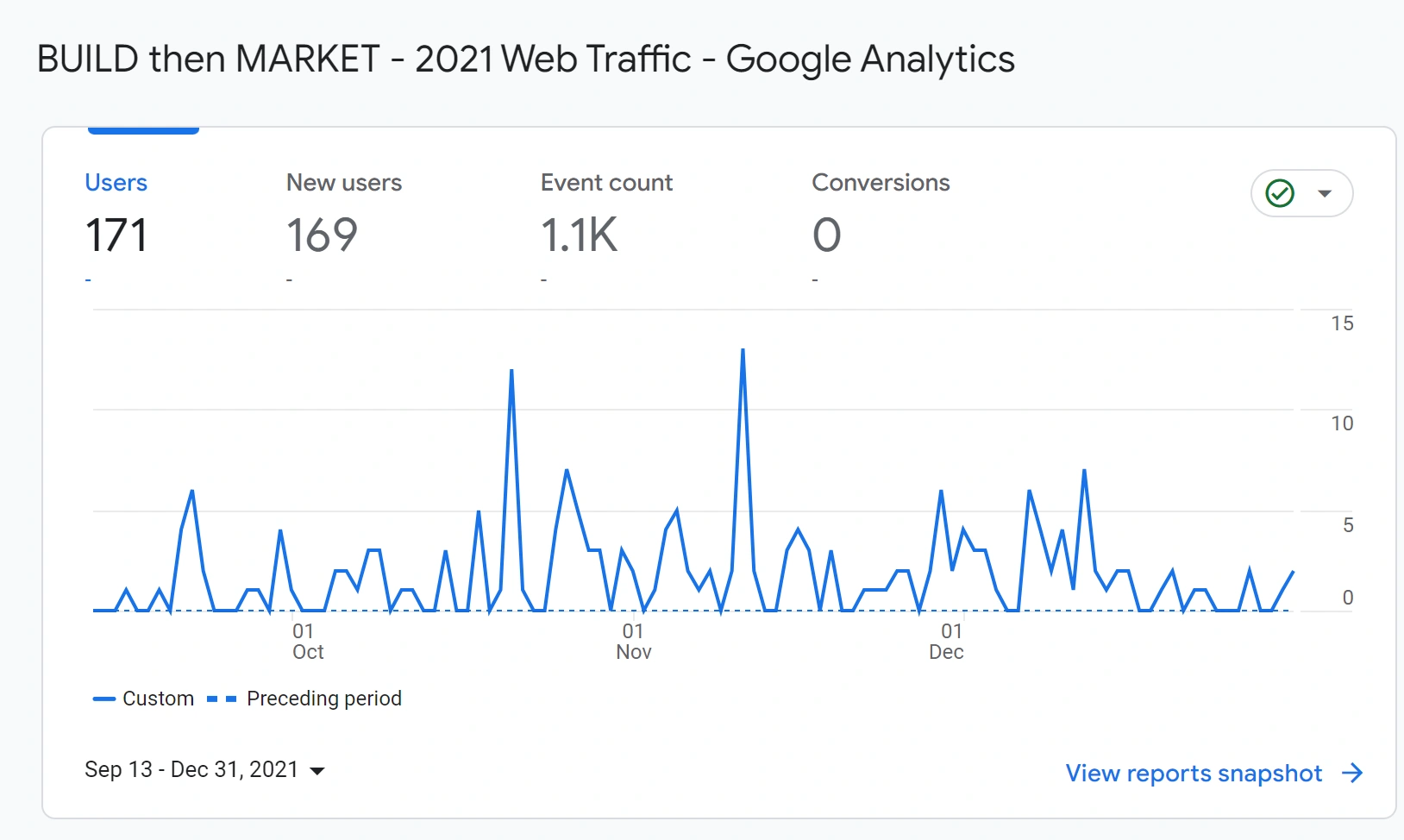Open the date range dropdown triangle
The image size is (1404, 840).
(x=318, y=772)
